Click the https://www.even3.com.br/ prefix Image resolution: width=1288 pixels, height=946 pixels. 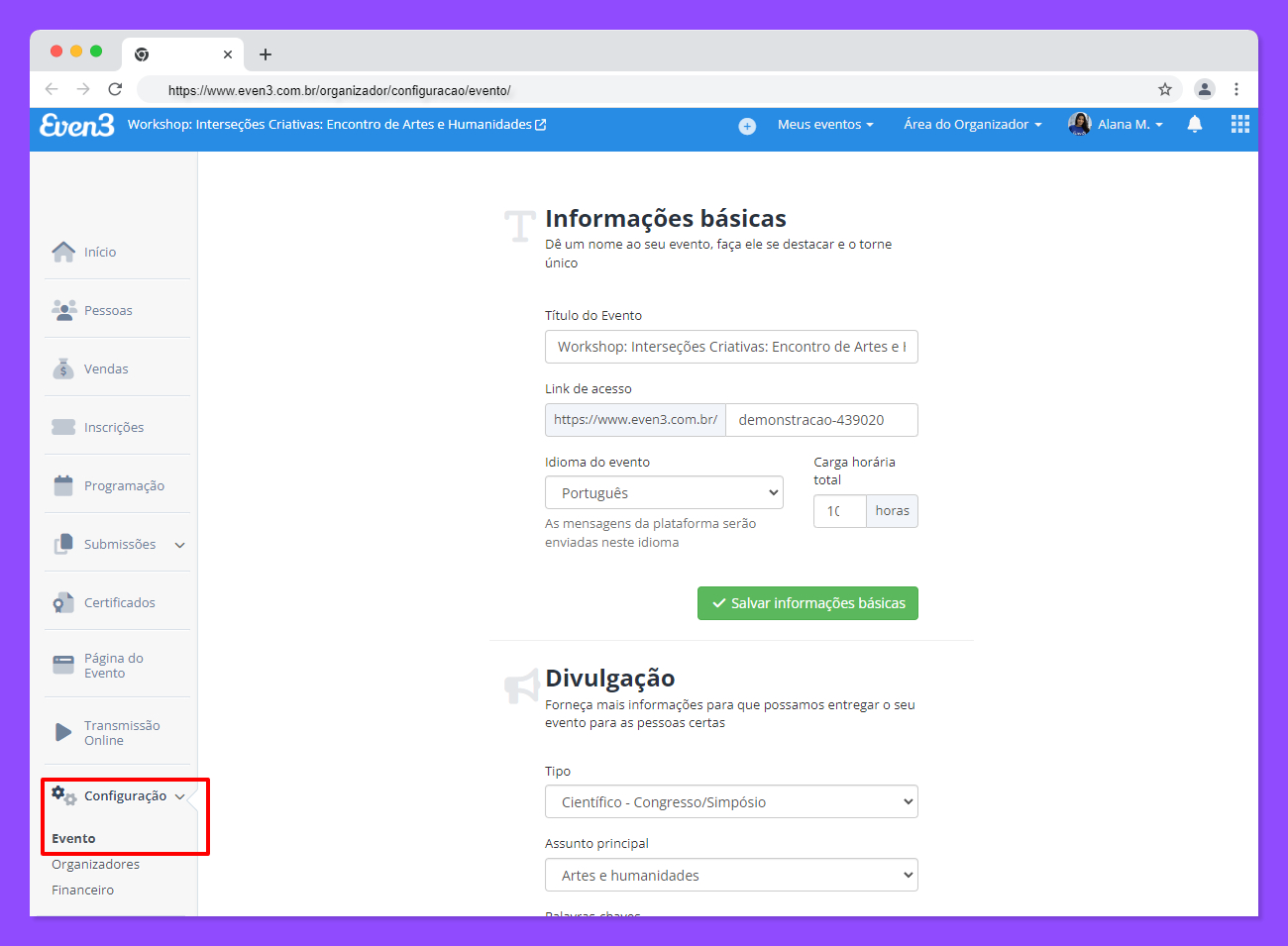(x=635, y=420)
